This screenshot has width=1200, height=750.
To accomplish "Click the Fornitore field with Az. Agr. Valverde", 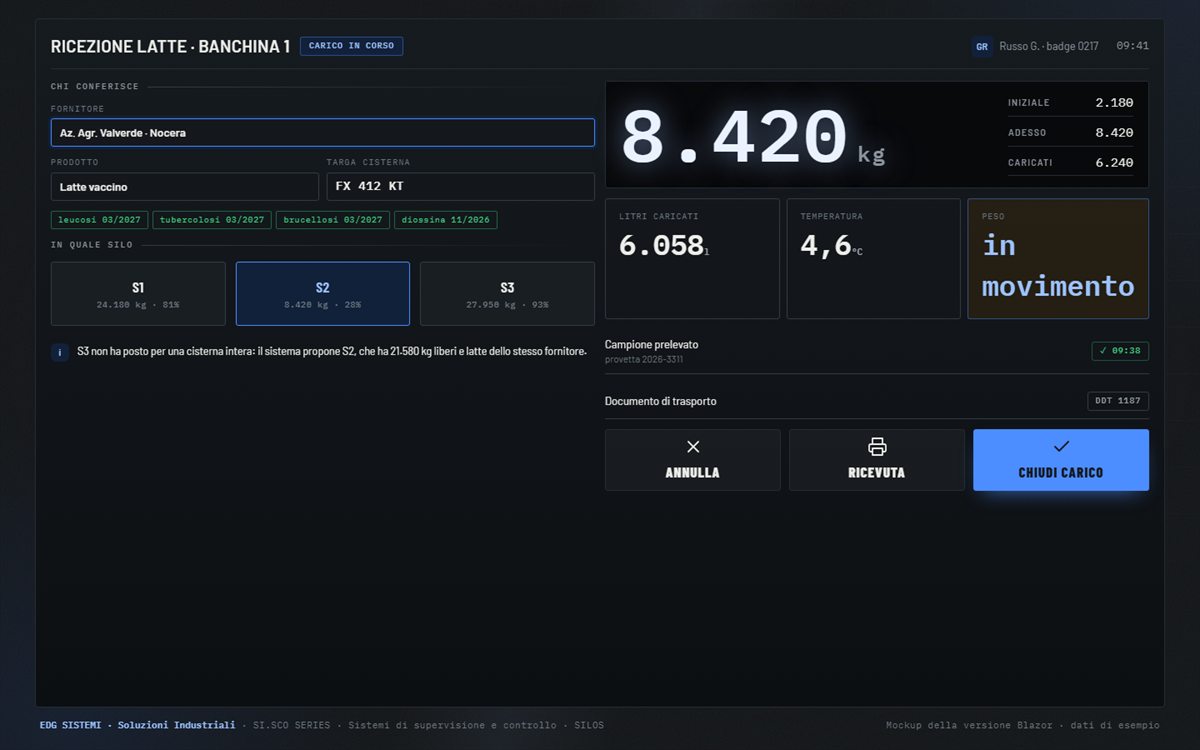I will (x=323, y=133).
